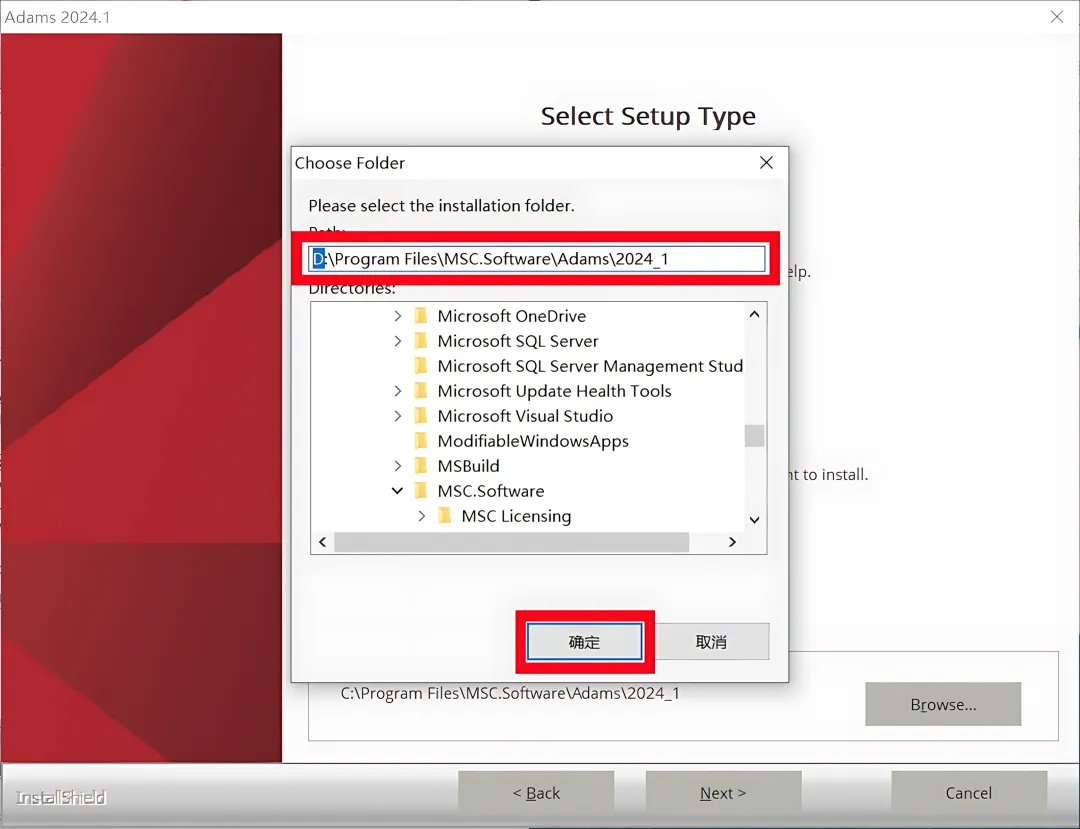The image size is (1080, 829).
Task: Expand the MSBuild folder node
Action: (397, 466)
